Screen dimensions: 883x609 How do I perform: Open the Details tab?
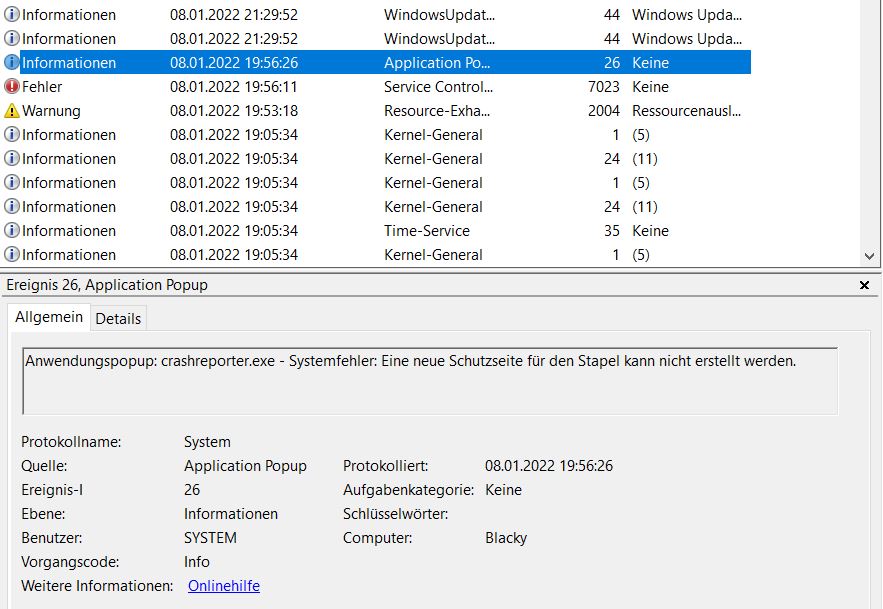click(118, 318)
